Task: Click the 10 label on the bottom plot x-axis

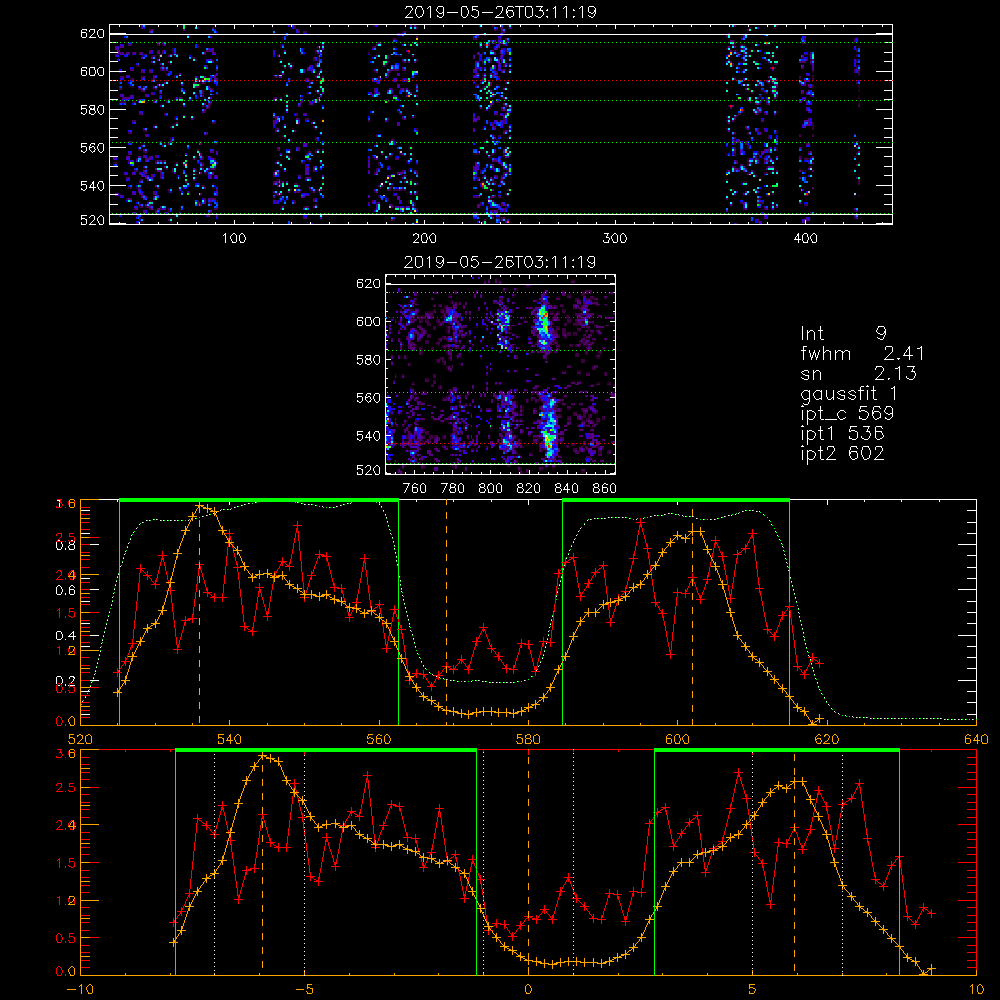Action: pyautogui.click(x=976, y=990)
